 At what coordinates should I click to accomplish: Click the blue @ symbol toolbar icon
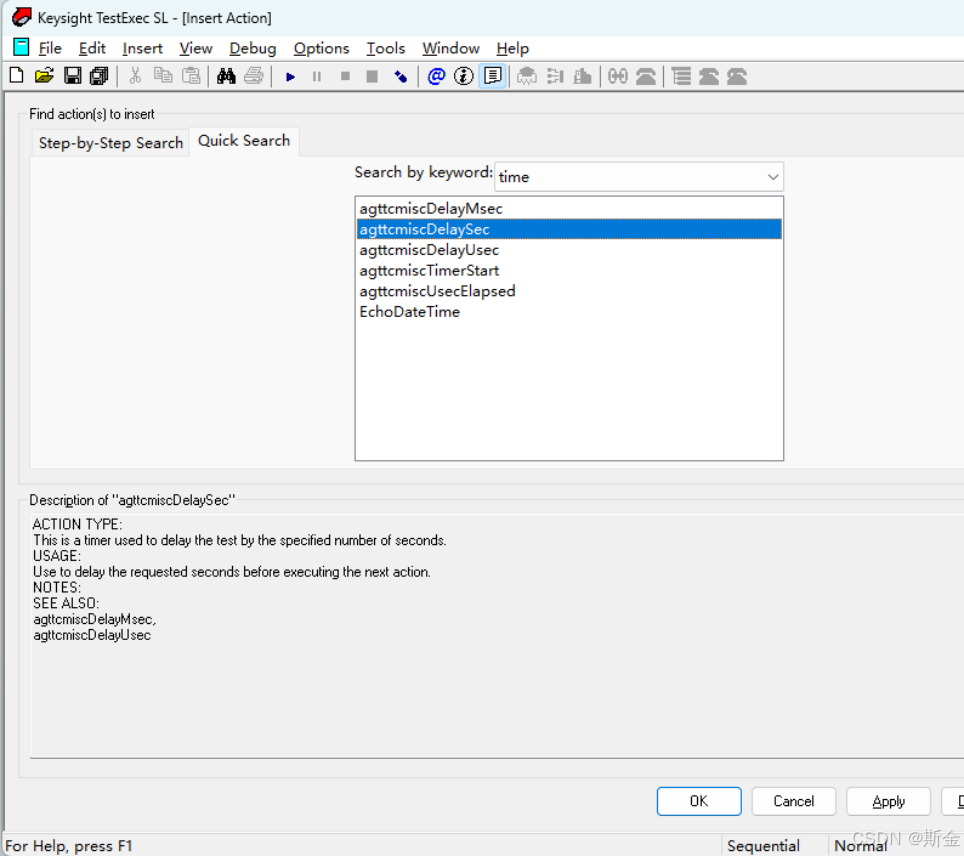point(436,76)
